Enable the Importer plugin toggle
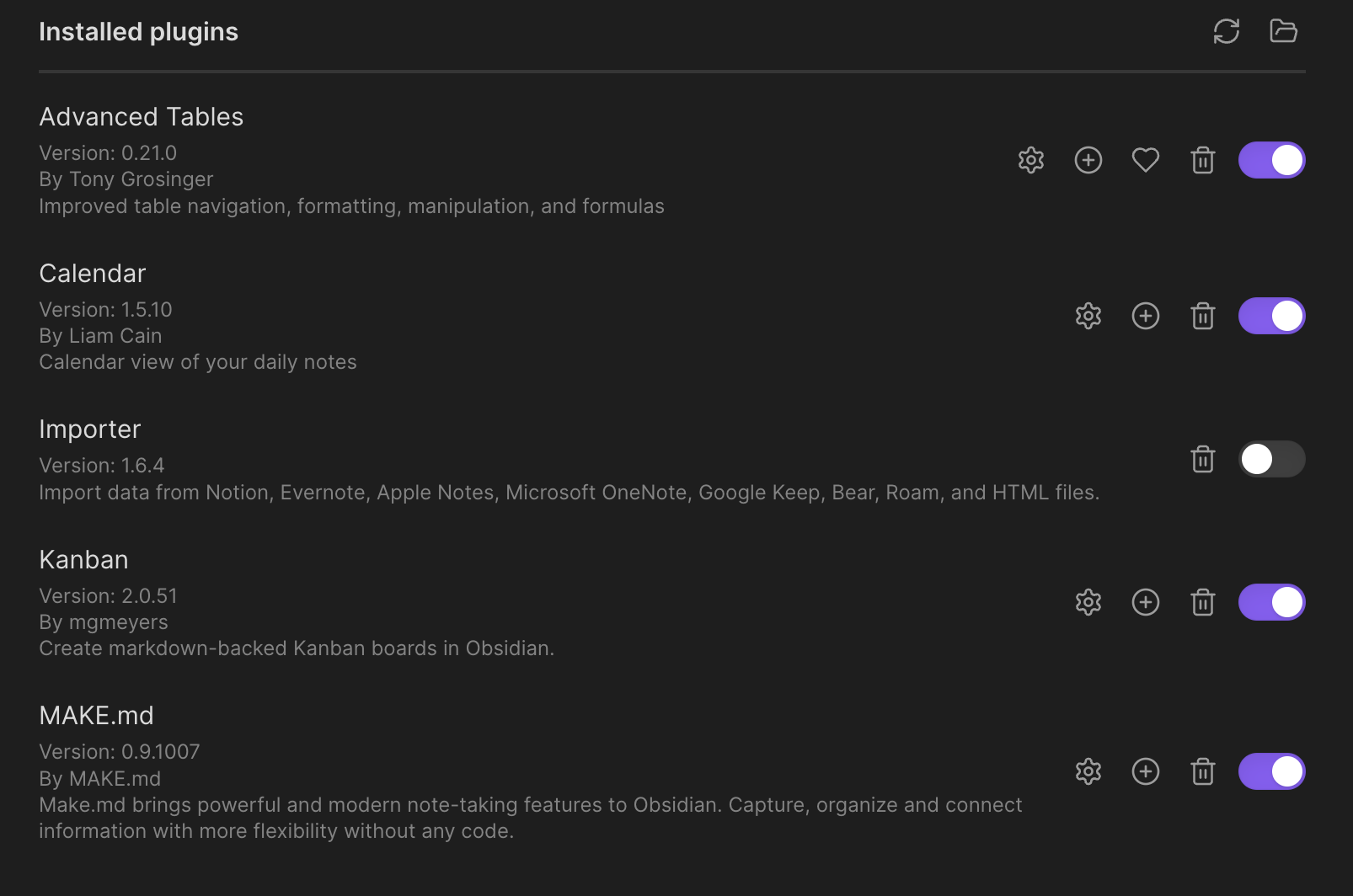The height and width of the screenshot is (896, 1353). click(1272, 459)
